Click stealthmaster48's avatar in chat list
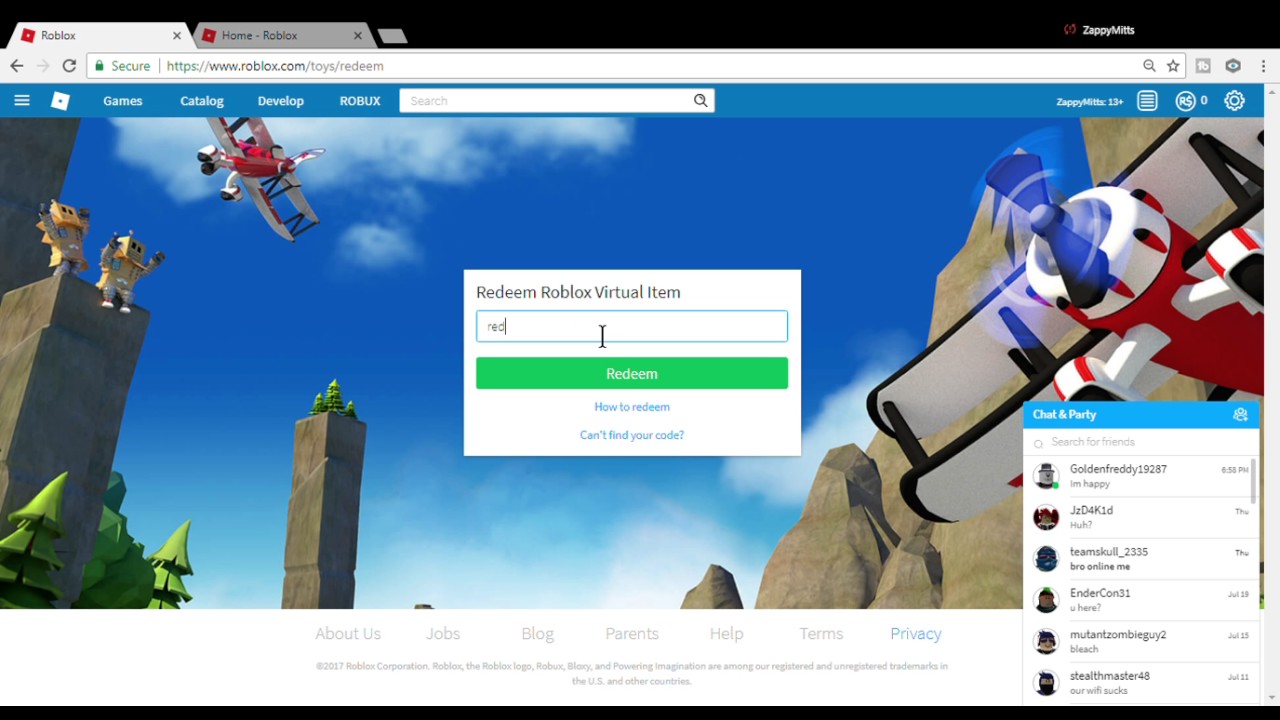Viewport: 1280px width, 720px height. tap(1046, 683)
